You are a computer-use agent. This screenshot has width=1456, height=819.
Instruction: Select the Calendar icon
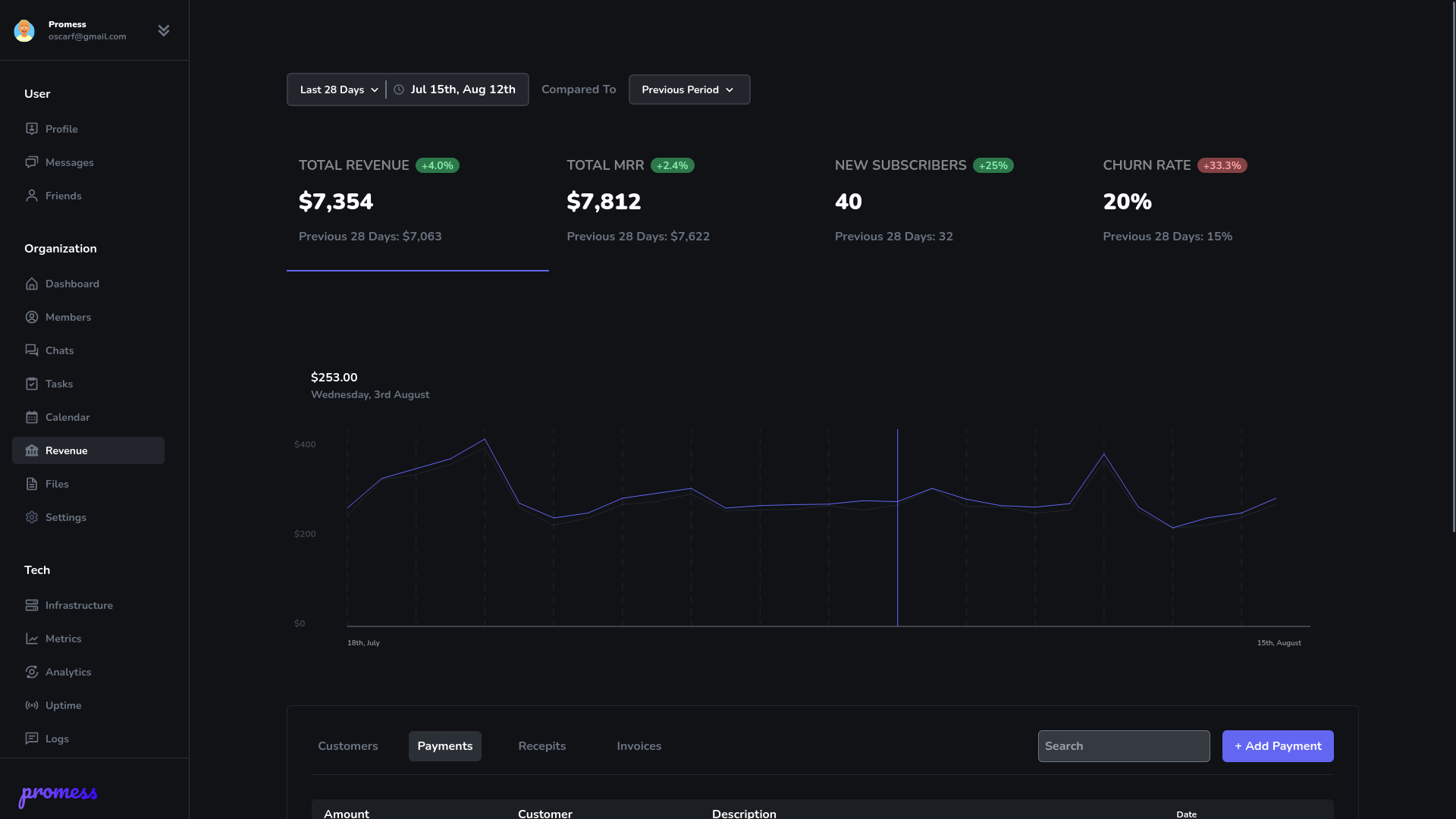(x=31, y=417)
